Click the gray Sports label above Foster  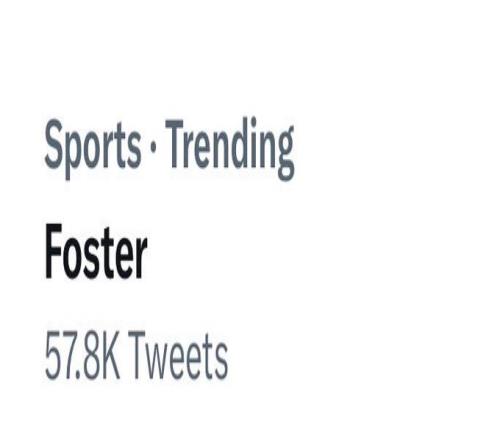(x=93, y=149)
